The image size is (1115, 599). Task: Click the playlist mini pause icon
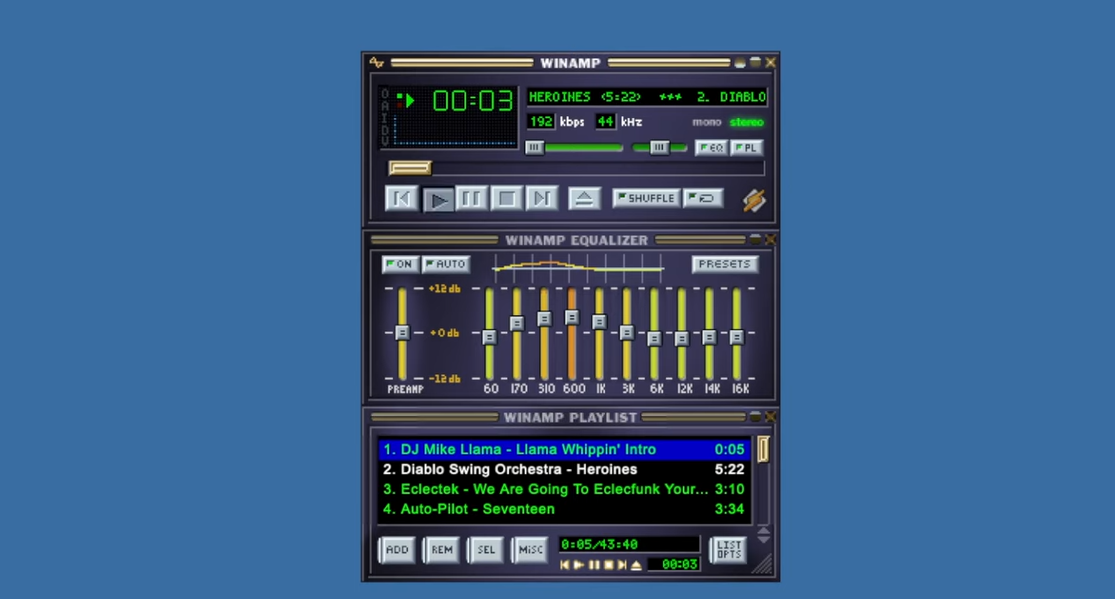pos(594,565)
